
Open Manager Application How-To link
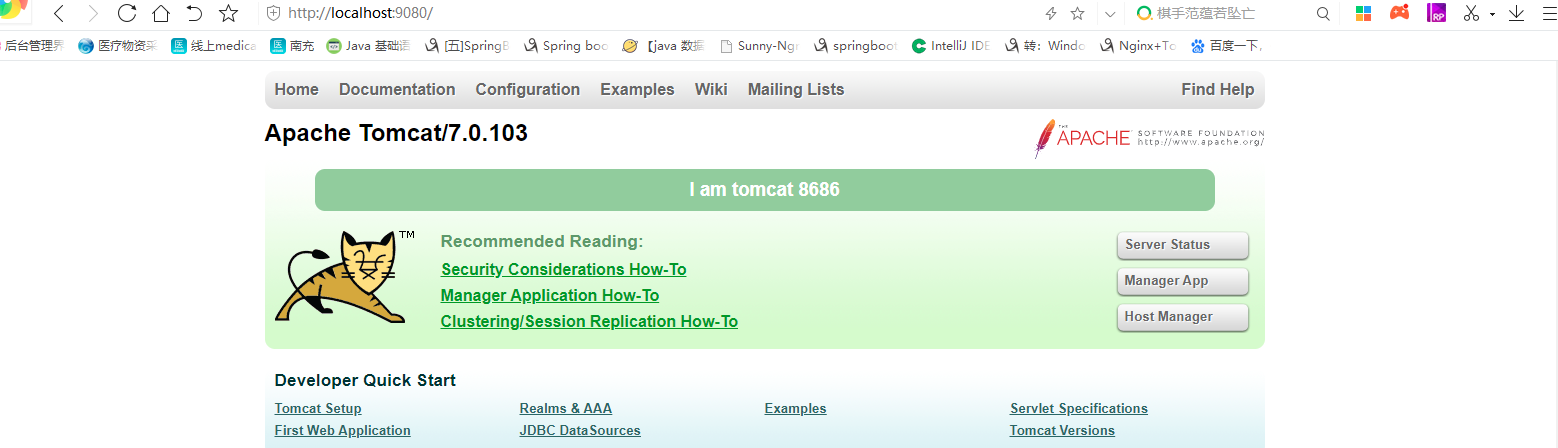(550, 295)
